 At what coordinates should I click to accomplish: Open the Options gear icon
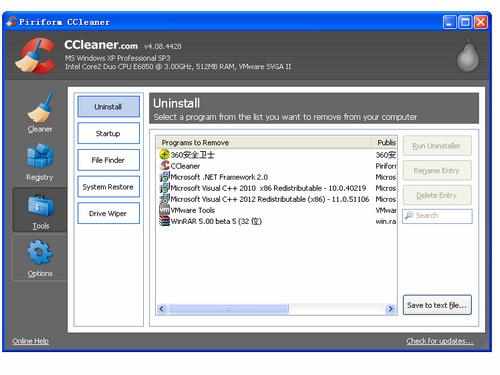tap(40, 253)
